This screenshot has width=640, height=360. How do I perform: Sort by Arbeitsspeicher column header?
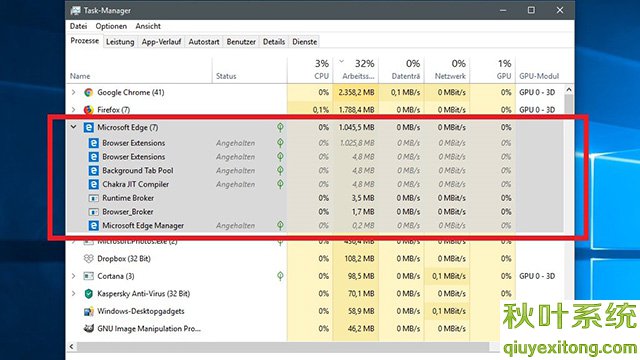[x=356, y=70]
